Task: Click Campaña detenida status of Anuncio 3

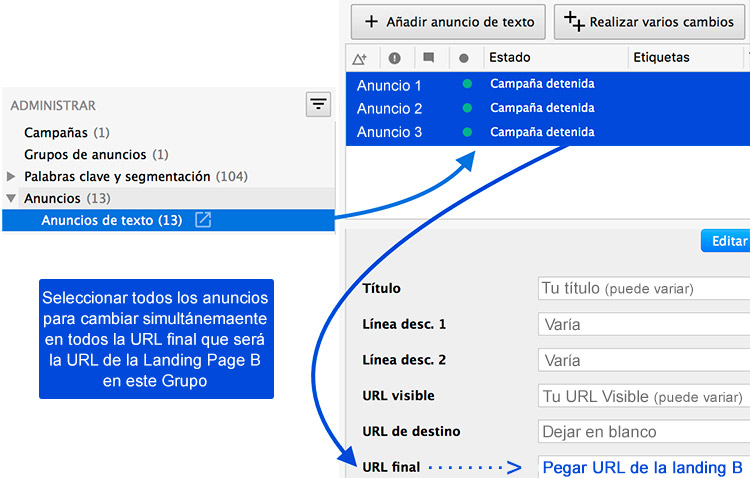Action: point(542,132)
